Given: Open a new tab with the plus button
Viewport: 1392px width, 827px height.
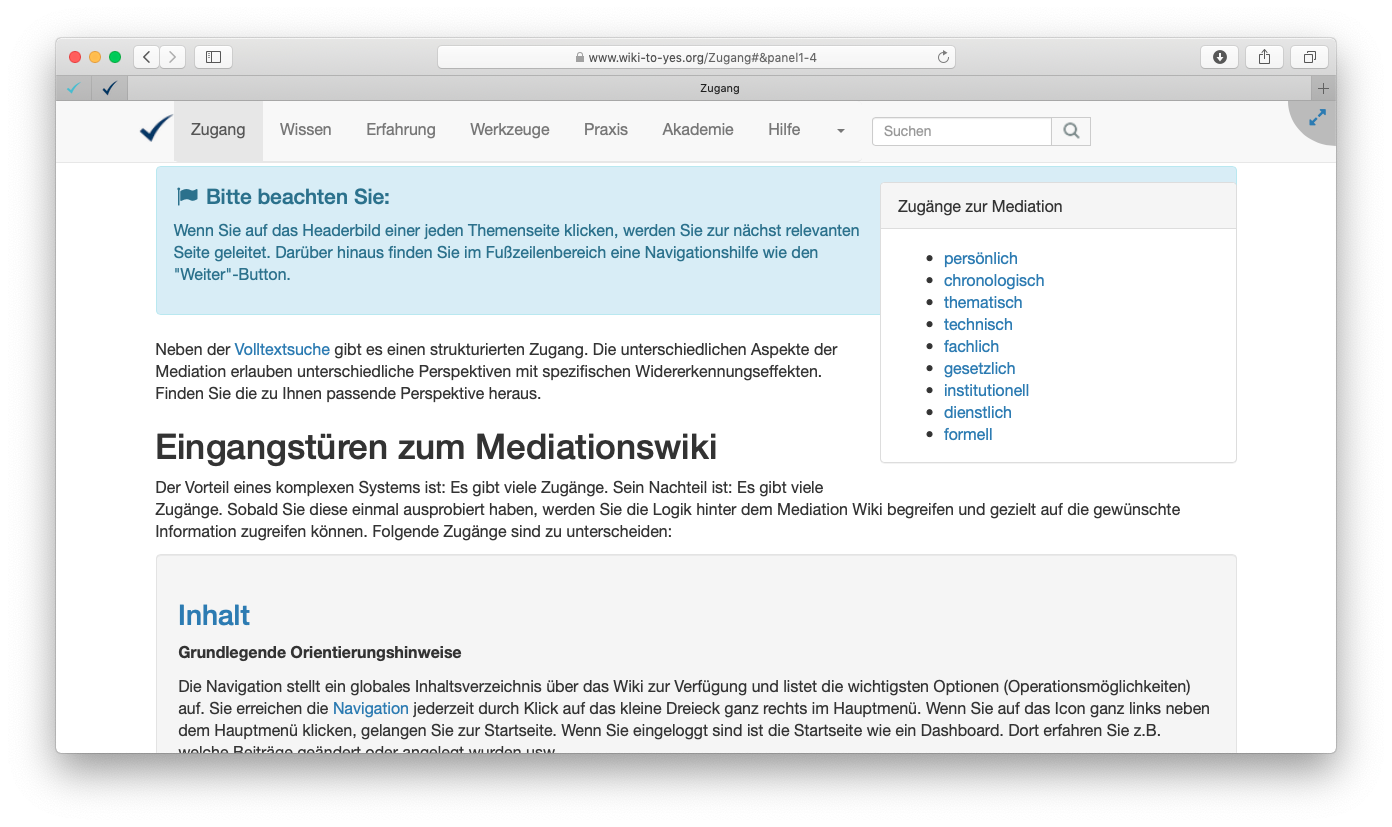Looking at the screenshot, I should [x=1323, y=88].
